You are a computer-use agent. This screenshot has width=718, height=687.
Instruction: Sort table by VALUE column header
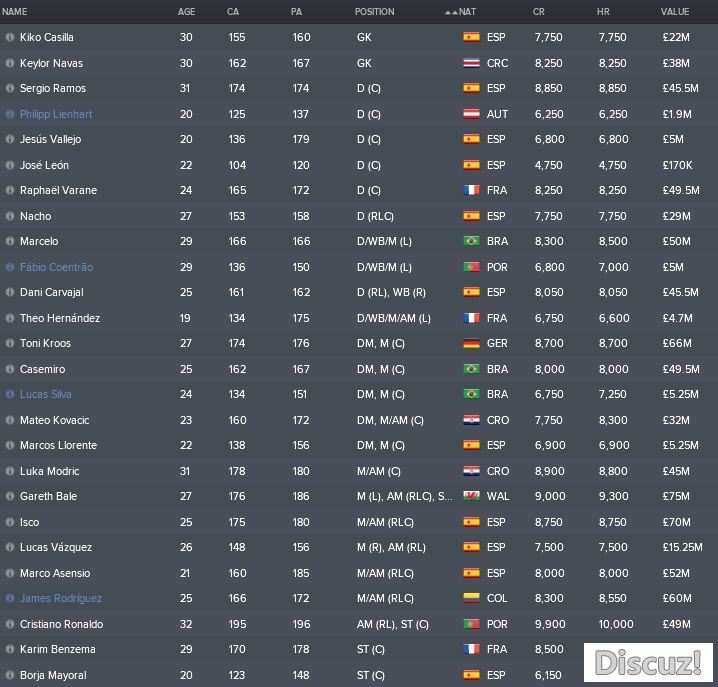[x=675, y=12]
